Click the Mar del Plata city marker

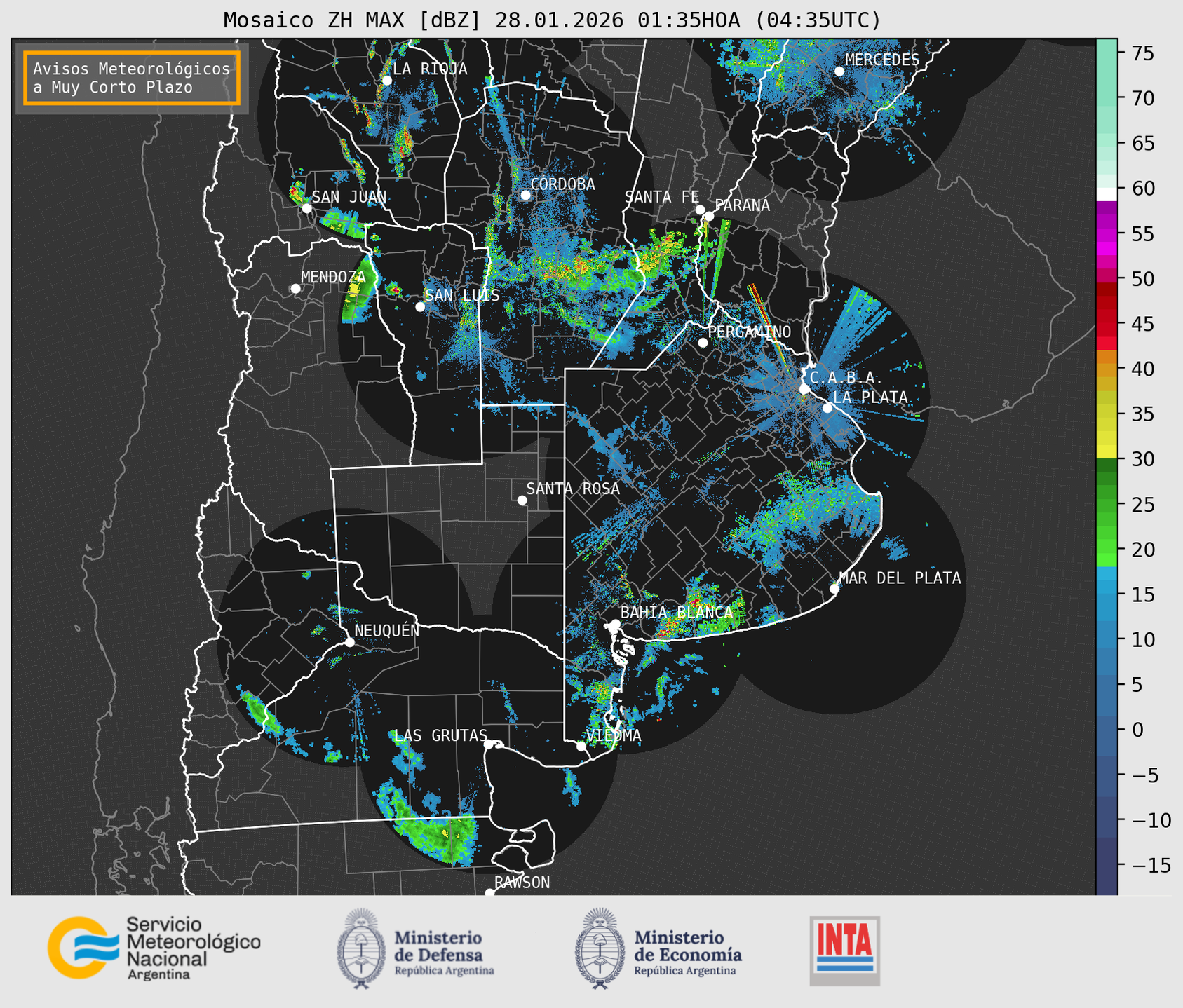[x=834, y=588]
